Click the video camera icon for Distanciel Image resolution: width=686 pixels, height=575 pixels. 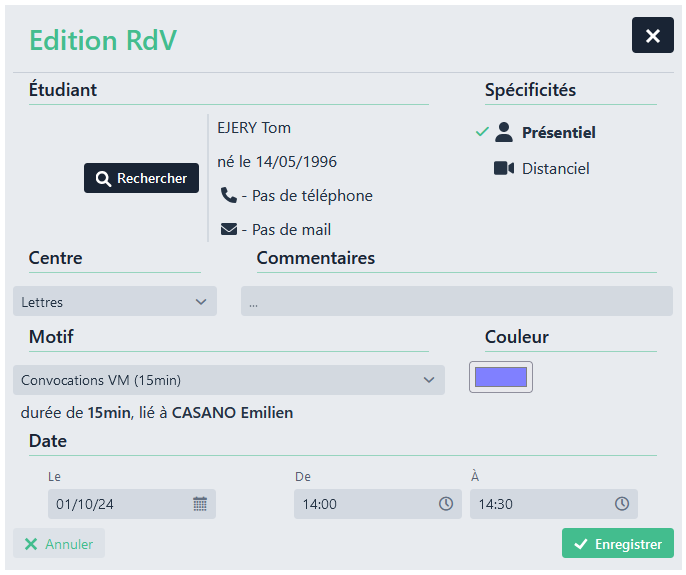[x=504, y=168]
